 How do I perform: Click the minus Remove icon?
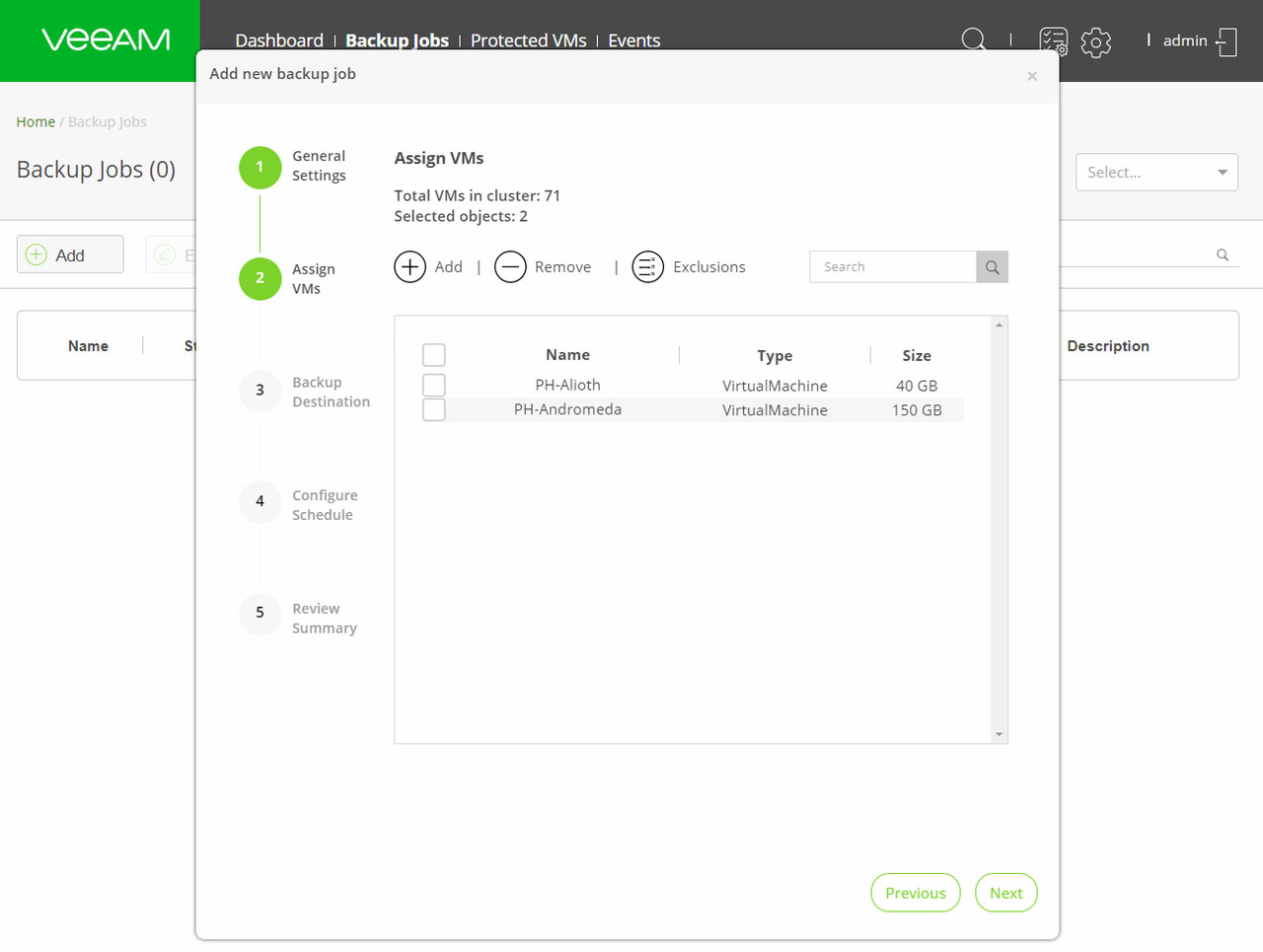coord(510,266)
